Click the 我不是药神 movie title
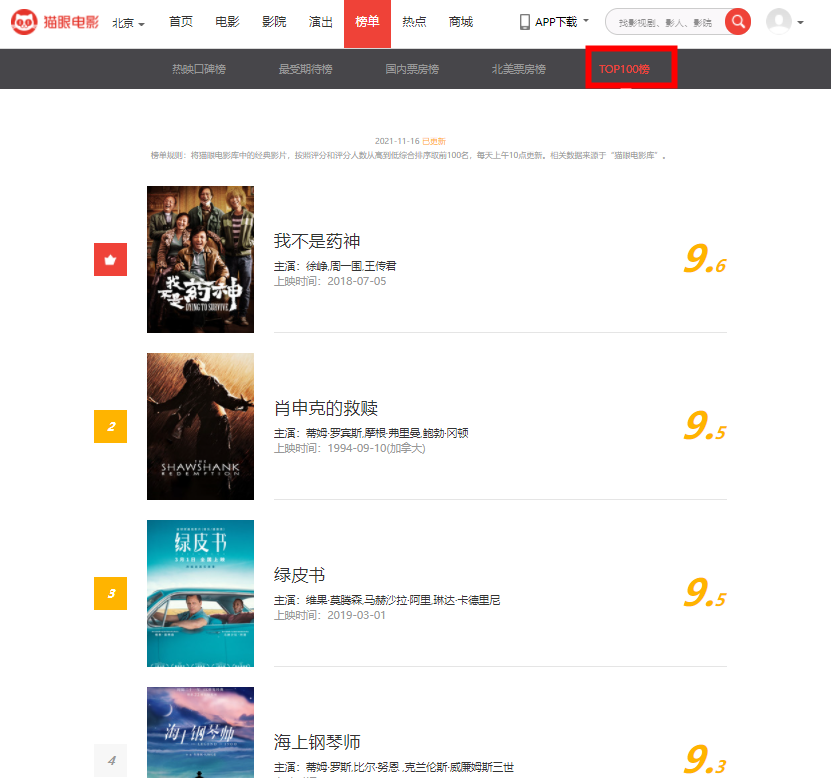The image size is (831, 778). point(317,241)
